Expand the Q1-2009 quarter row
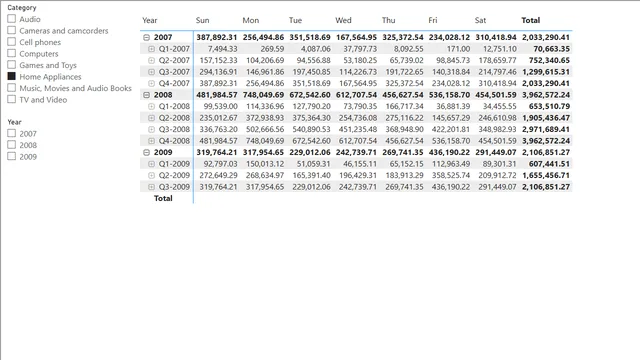The image size is (640, 360). coord(151,164)
